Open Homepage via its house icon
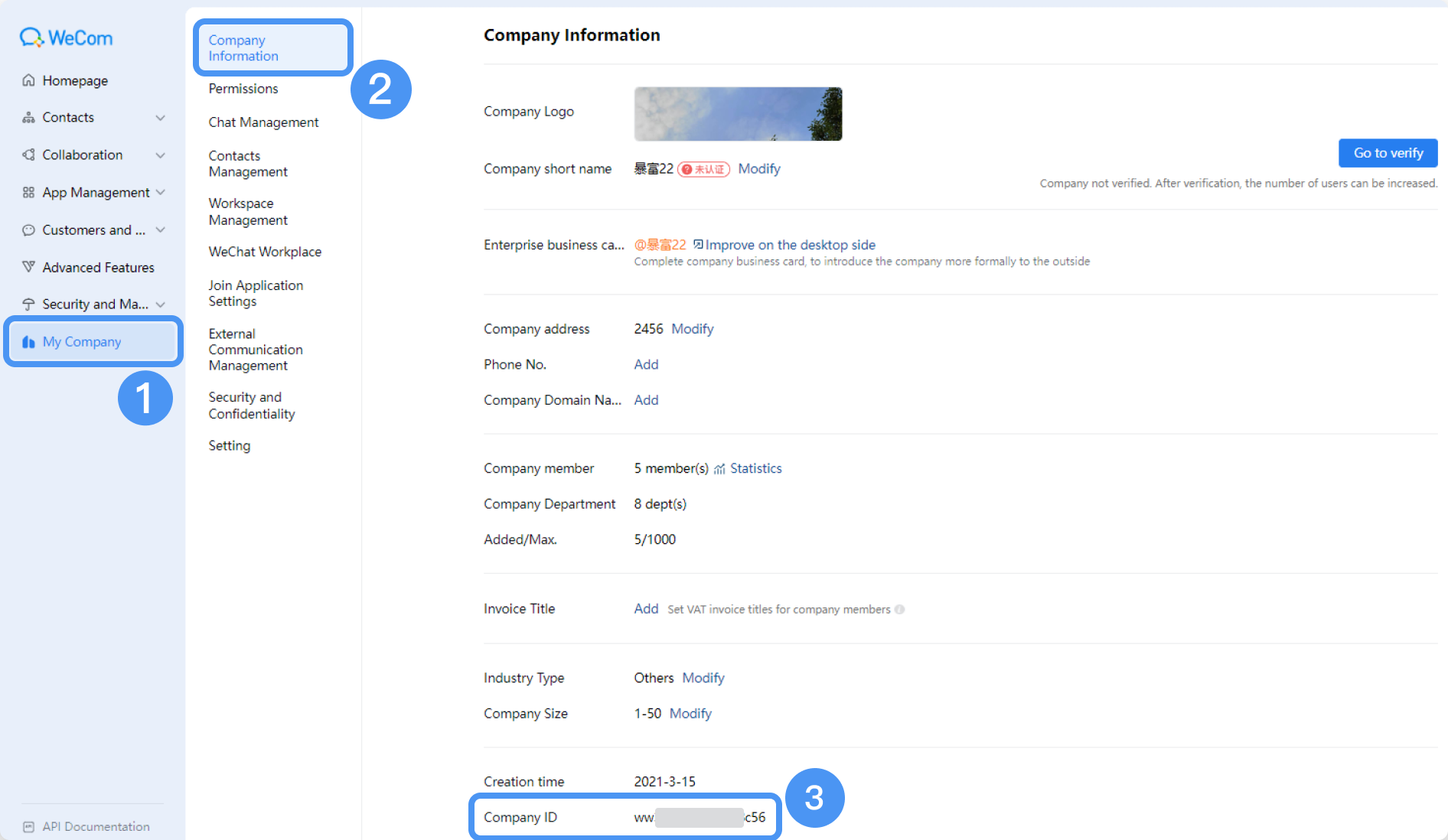Image resolution: width=1448 pixels, height=840 pixels. tap(28, 80)
